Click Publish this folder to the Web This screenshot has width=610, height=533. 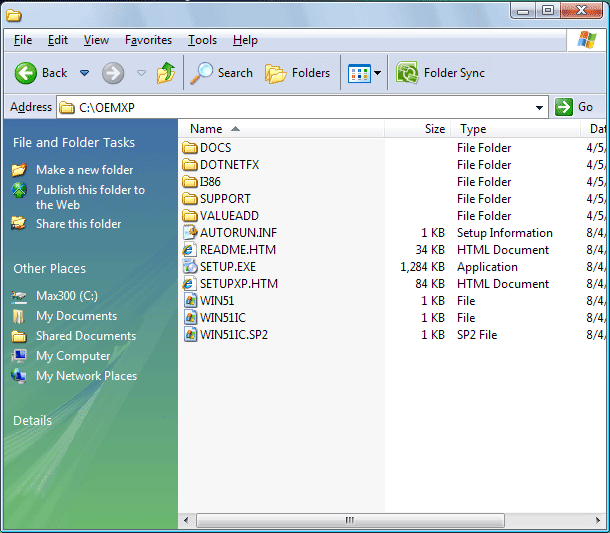pyautogui.click(x=90, y=197)
